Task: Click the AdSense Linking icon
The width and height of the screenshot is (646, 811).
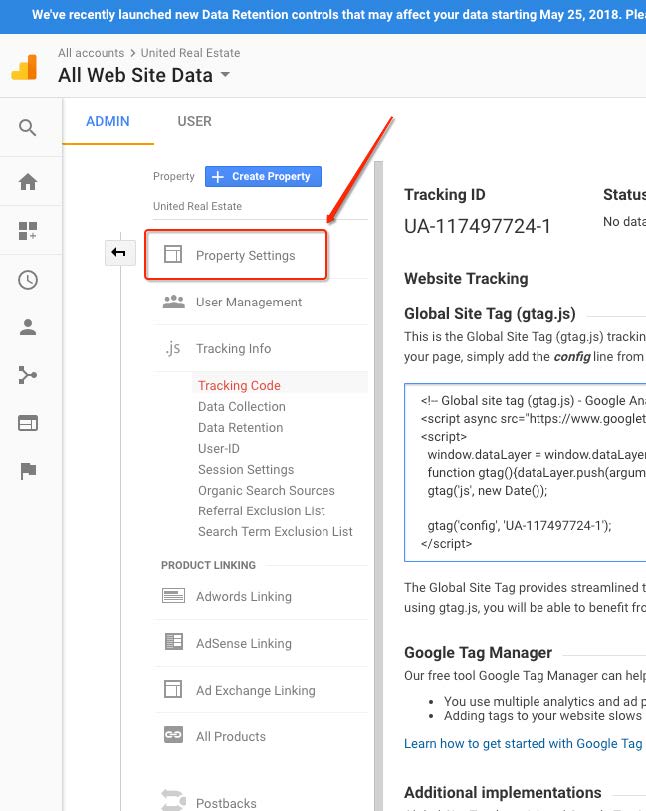Action: [x=173, y=642]
